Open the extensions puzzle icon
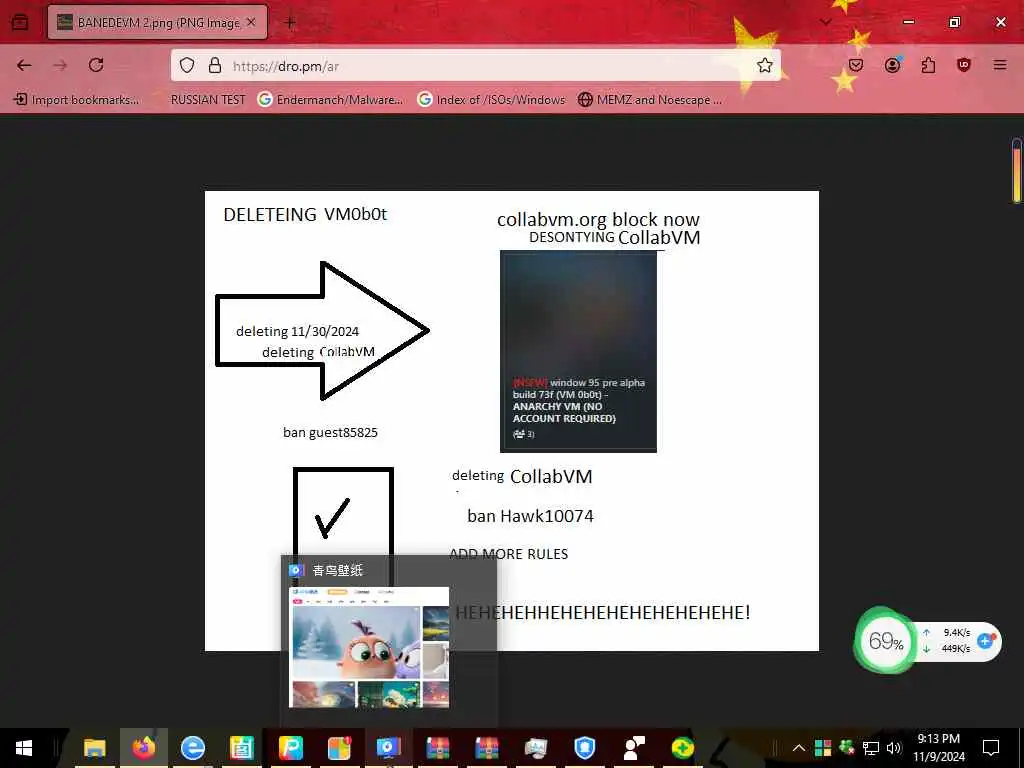1024x768 pixels. (928, 65)
